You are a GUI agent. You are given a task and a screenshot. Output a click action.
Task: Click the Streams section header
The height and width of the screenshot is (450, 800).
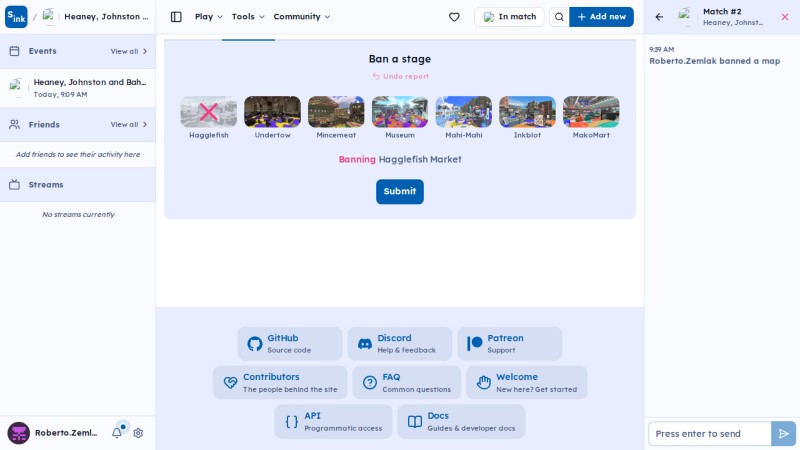point(78,185)
